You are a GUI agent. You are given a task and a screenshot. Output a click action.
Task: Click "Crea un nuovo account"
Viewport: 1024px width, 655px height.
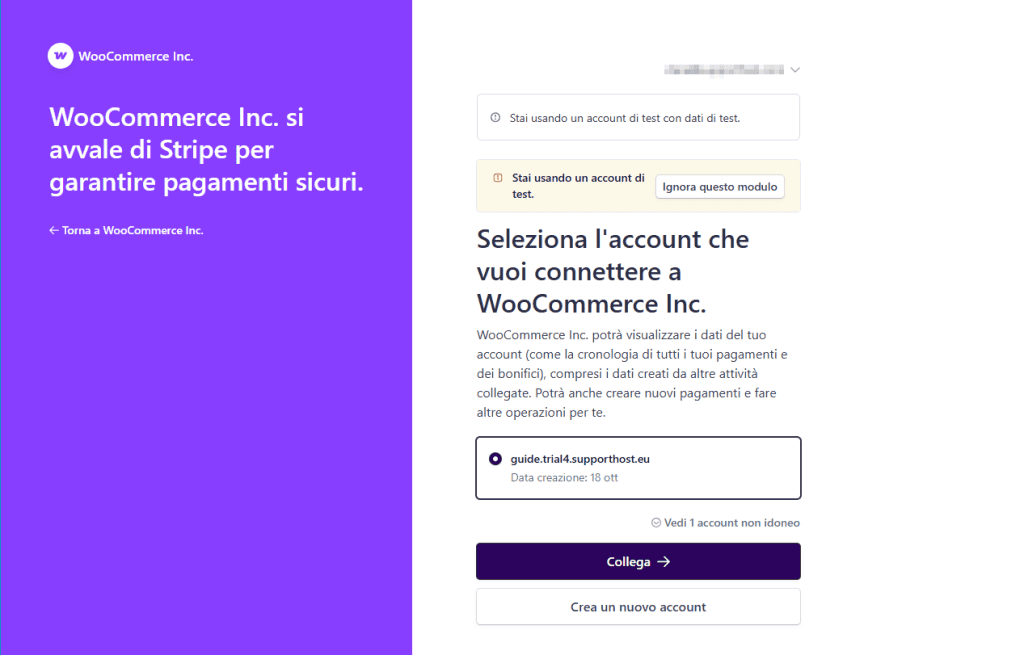(x=637, y=607)
